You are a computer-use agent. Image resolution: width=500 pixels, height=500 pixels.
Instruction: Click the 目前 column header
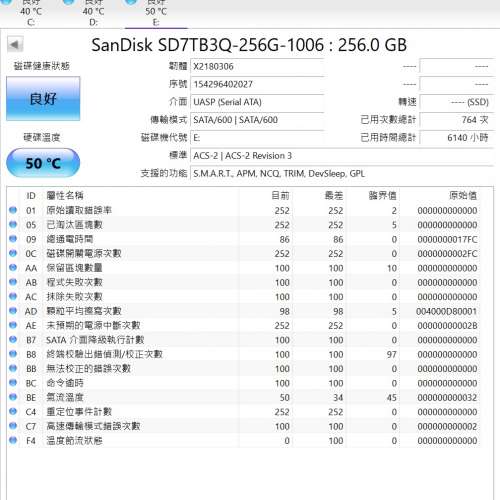coord(280,196)
